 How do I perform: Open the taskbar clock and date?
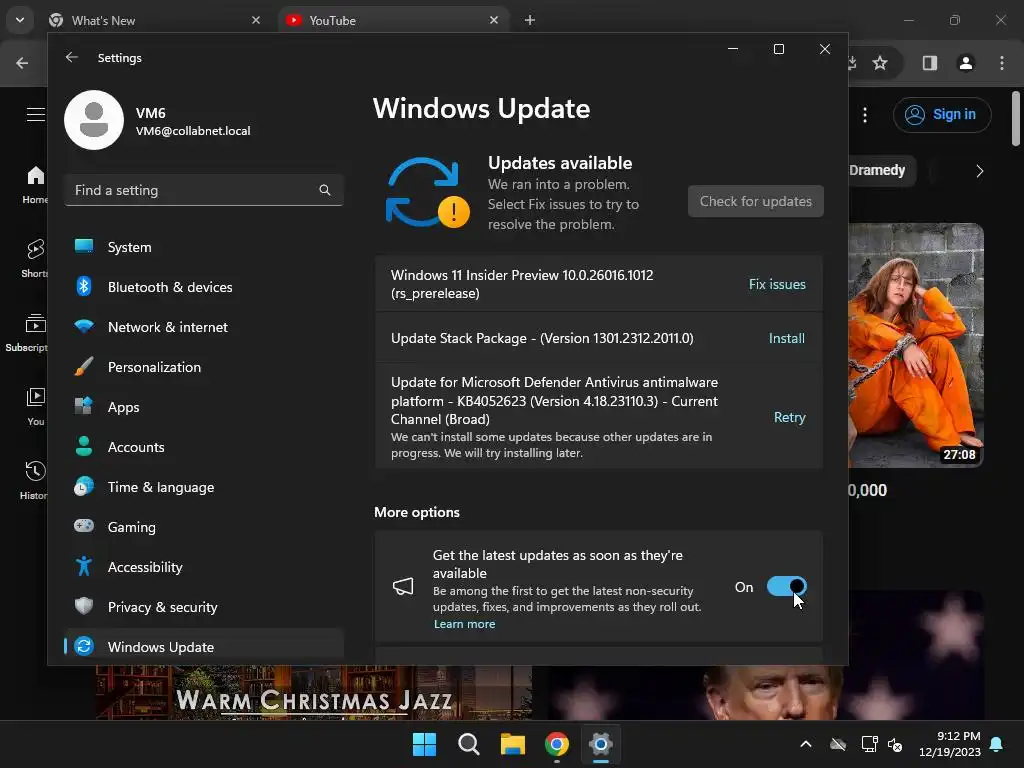[950, 744]
